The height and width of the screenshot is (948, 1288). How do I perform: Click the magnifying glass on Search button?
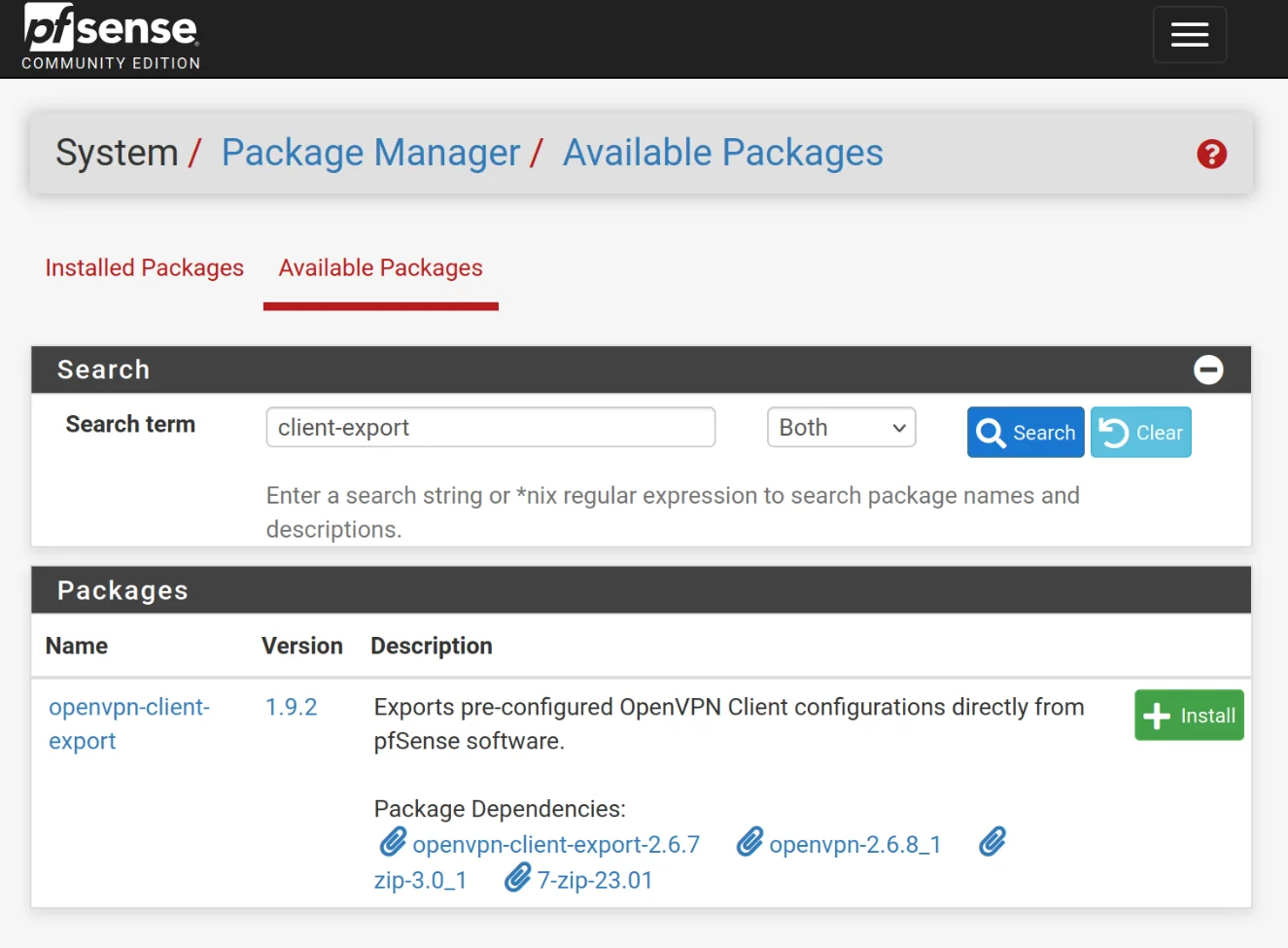click(x=992, y=432)
